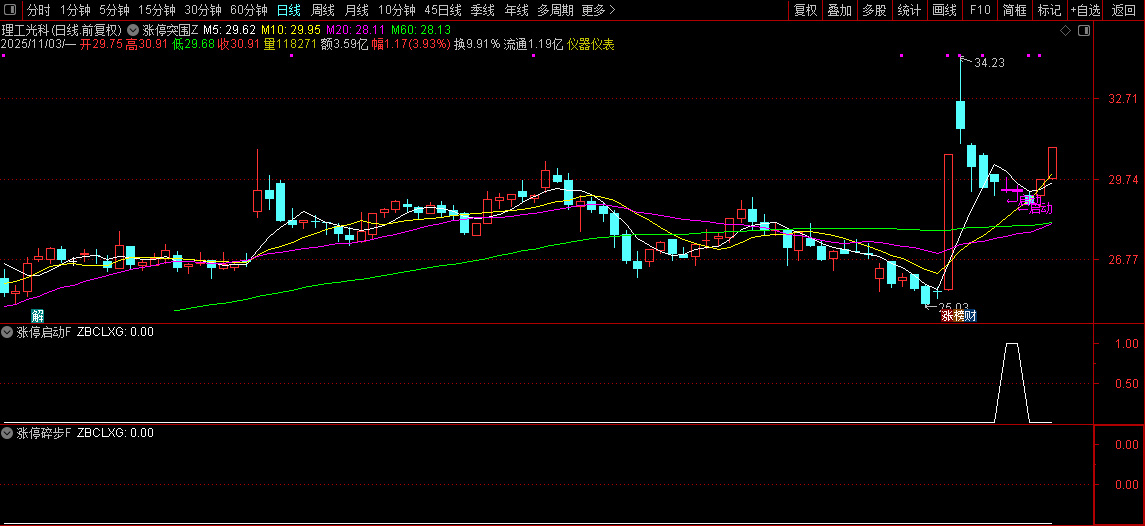The image size is (1145, 526).
Task: Select the 10分钟 period tab
Action: coord(397,10)
